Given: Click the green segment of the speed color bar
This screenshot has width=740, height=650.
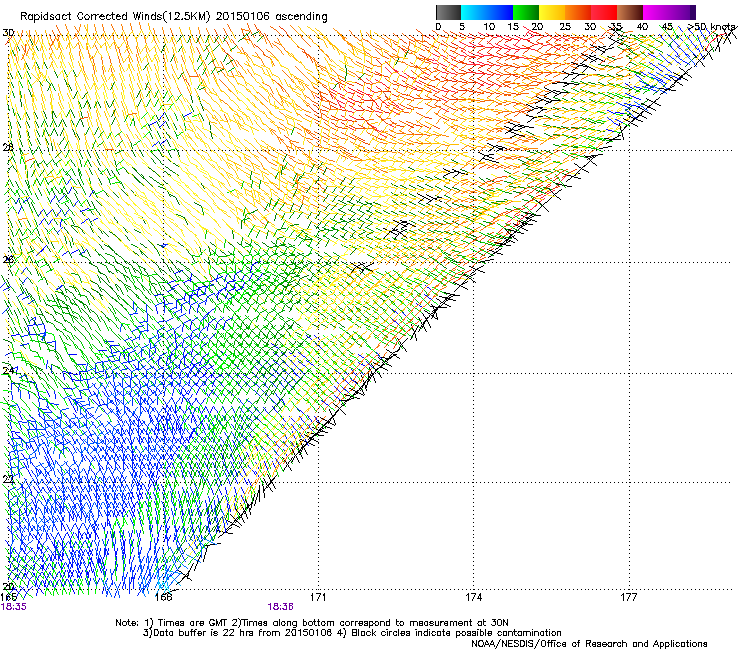Looking at the screenshot, I should 526,12.
